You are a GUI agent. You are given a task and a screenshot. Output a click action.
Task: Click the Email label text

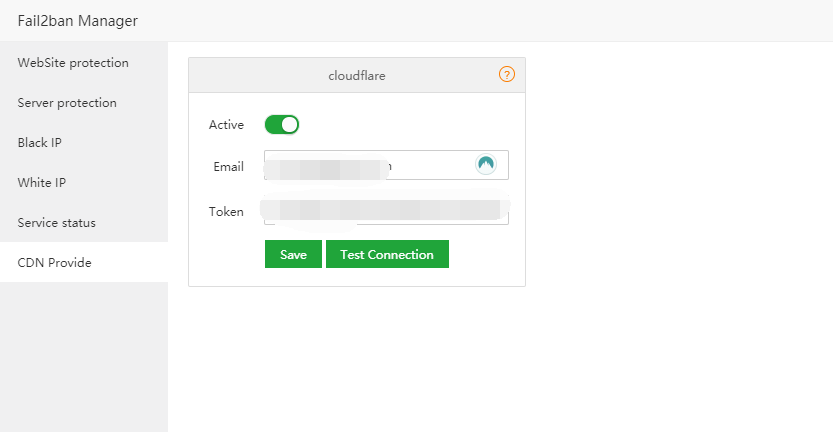click(228, 166)
